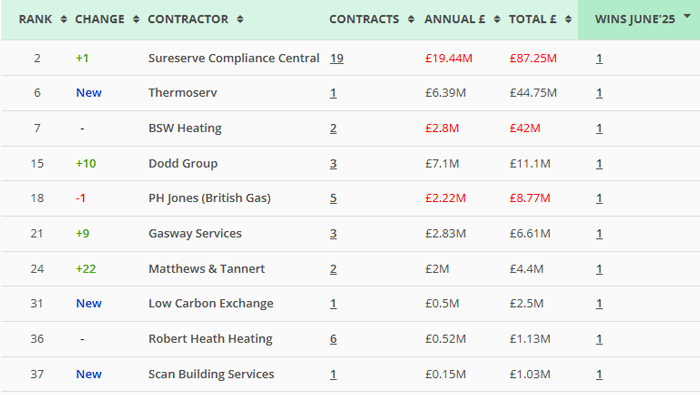Open Dodd Group's June wins link
This screenshot has height=395, width=700.
click(x=599, y=164)
